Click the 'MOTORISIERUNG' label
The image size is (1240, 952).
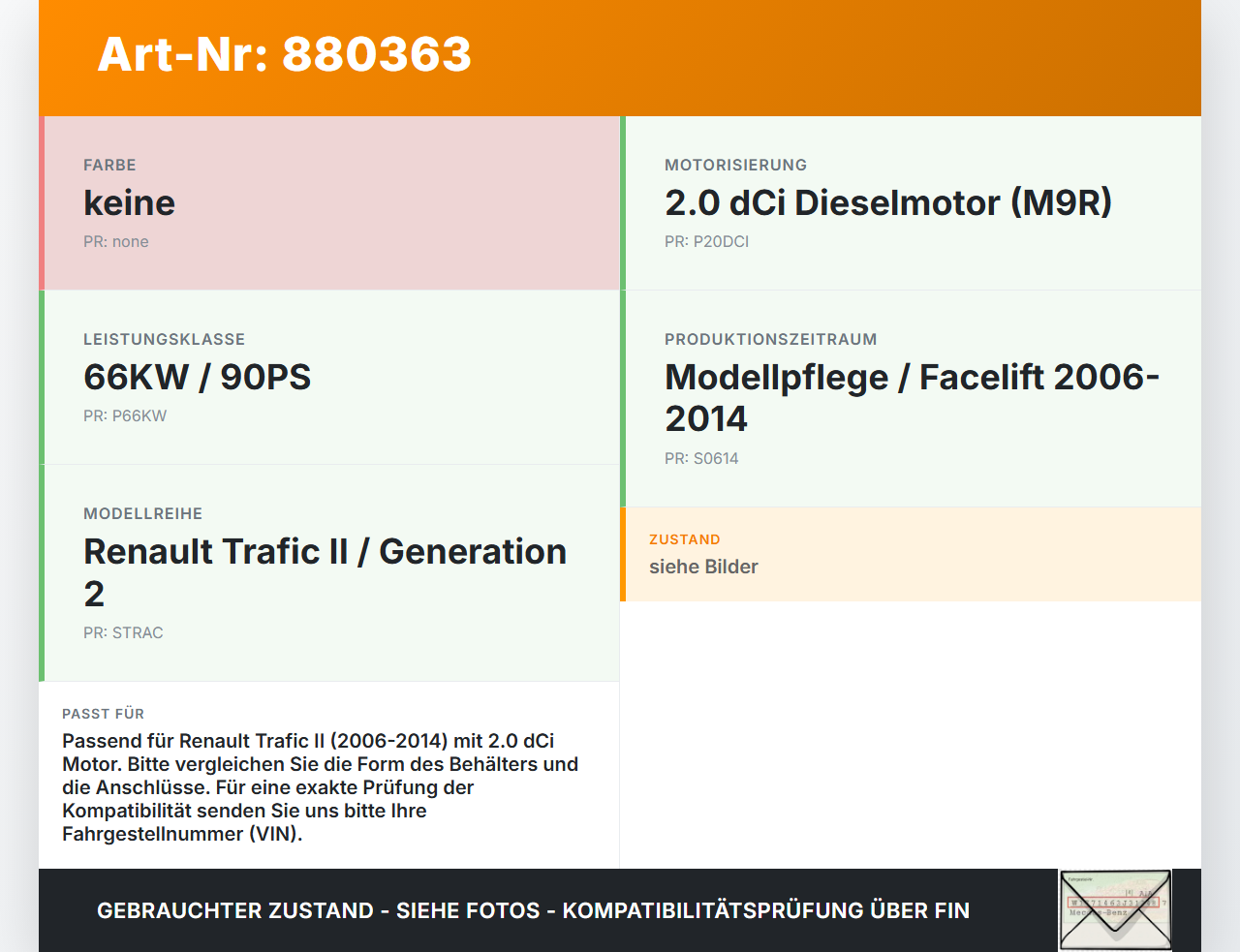tap(735, 166)
